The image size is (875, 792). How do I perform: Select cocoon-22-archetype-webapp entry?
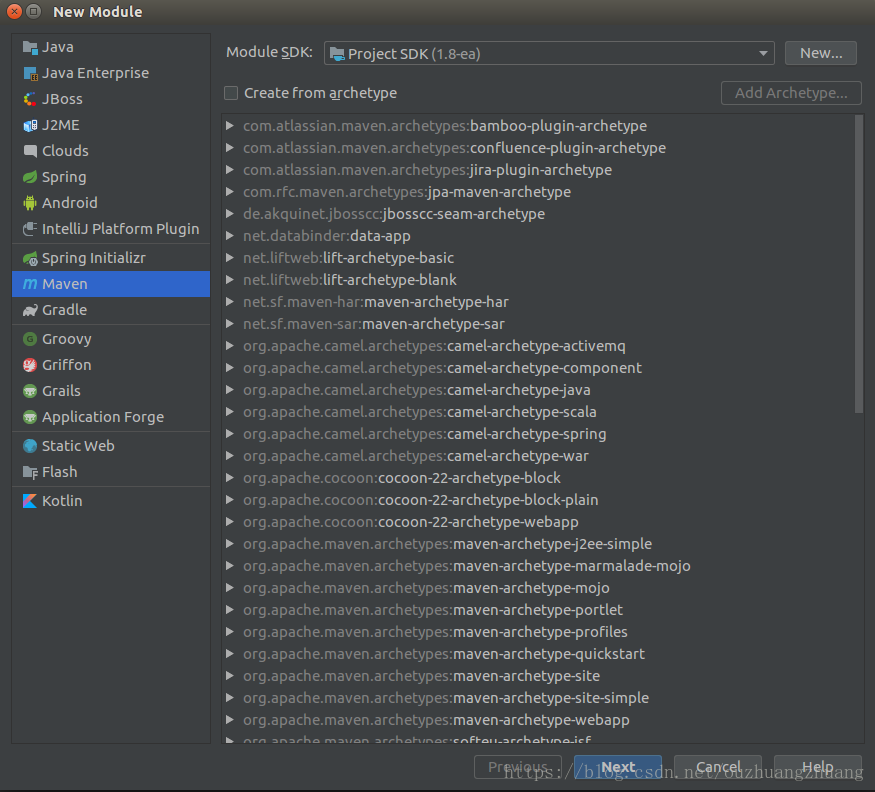tap(411, 522)
